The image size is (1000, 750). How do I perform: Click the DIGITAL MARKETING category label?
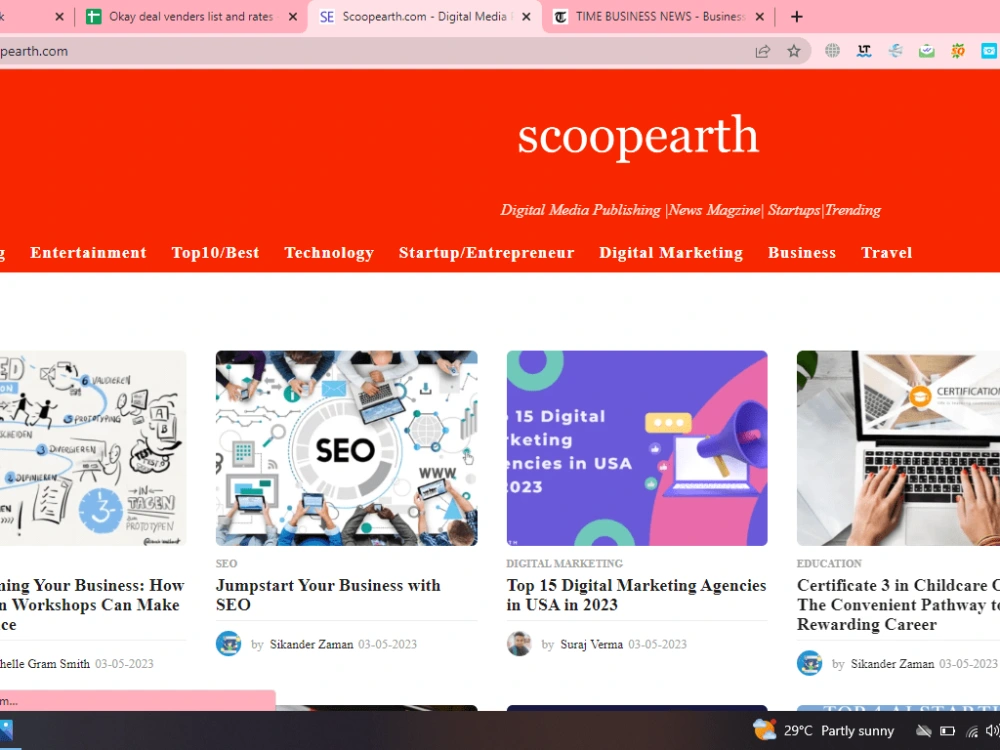564,564
